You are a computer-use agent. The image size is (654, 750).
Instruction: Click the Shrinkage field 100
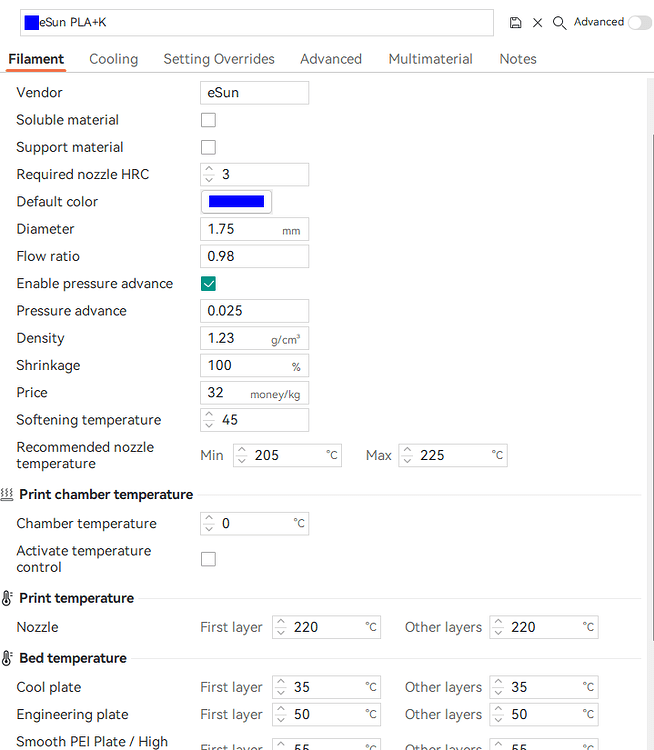click(x=255, y=365)
